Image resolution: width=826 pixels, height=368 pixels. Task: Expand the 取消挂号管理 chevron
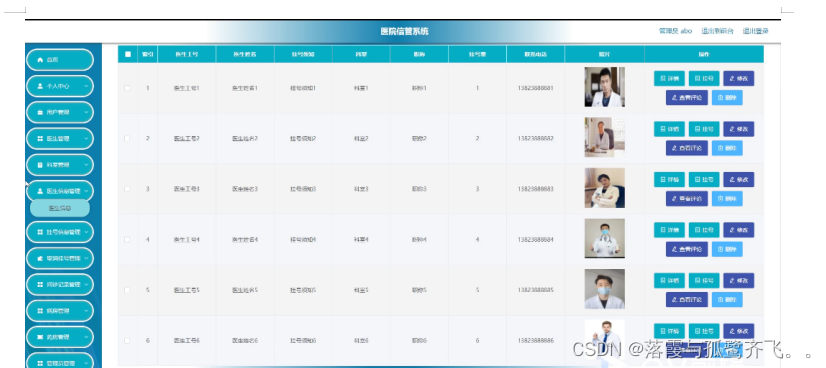(86, 258)
